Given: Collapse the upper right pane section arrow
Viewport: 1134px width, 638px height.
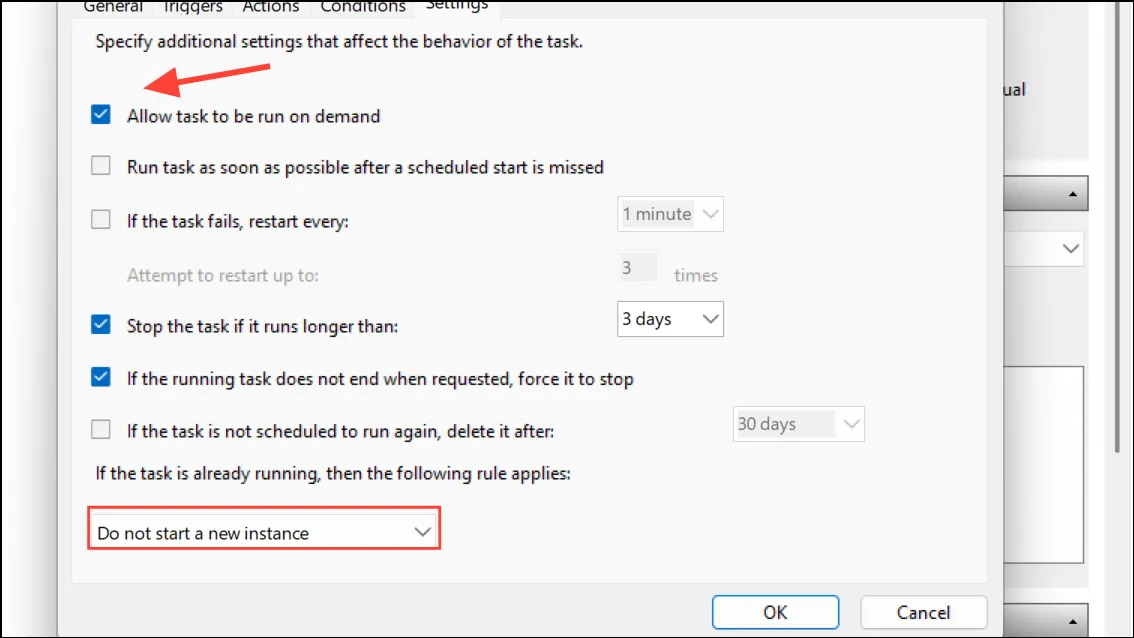Looking at the screenshot, I should 1073,194.
